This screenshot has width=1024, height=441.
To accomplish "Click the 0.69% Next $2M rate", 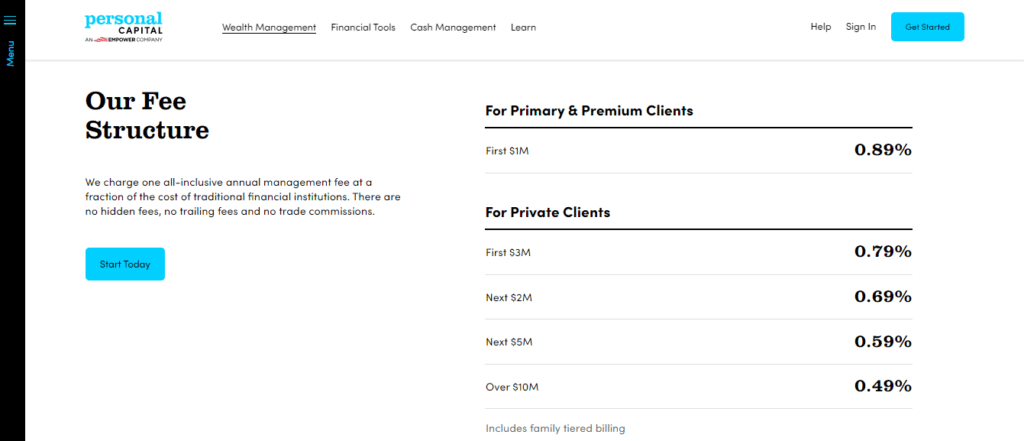I will coord(883,297).
